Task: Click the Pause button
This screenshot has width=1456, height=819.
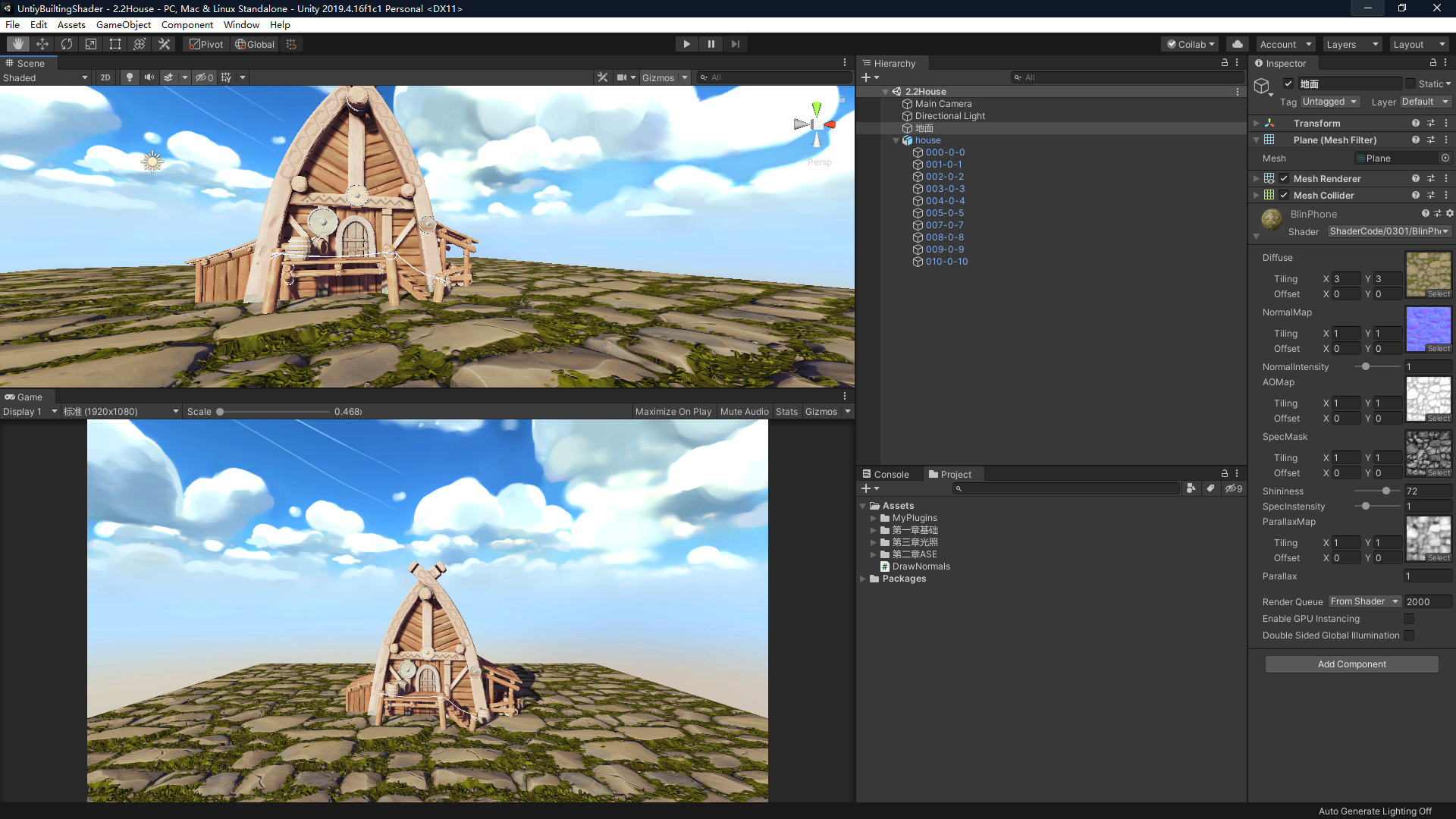Action: click(711, 44)
